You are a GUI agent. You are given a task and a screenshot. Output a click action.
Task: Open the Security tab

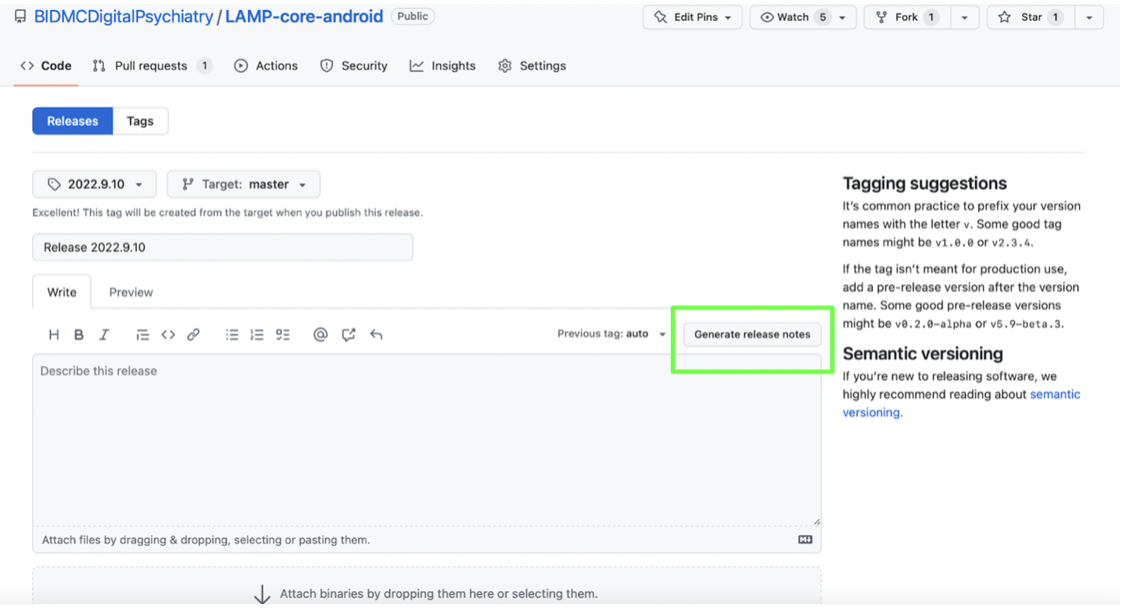[354, 66]
